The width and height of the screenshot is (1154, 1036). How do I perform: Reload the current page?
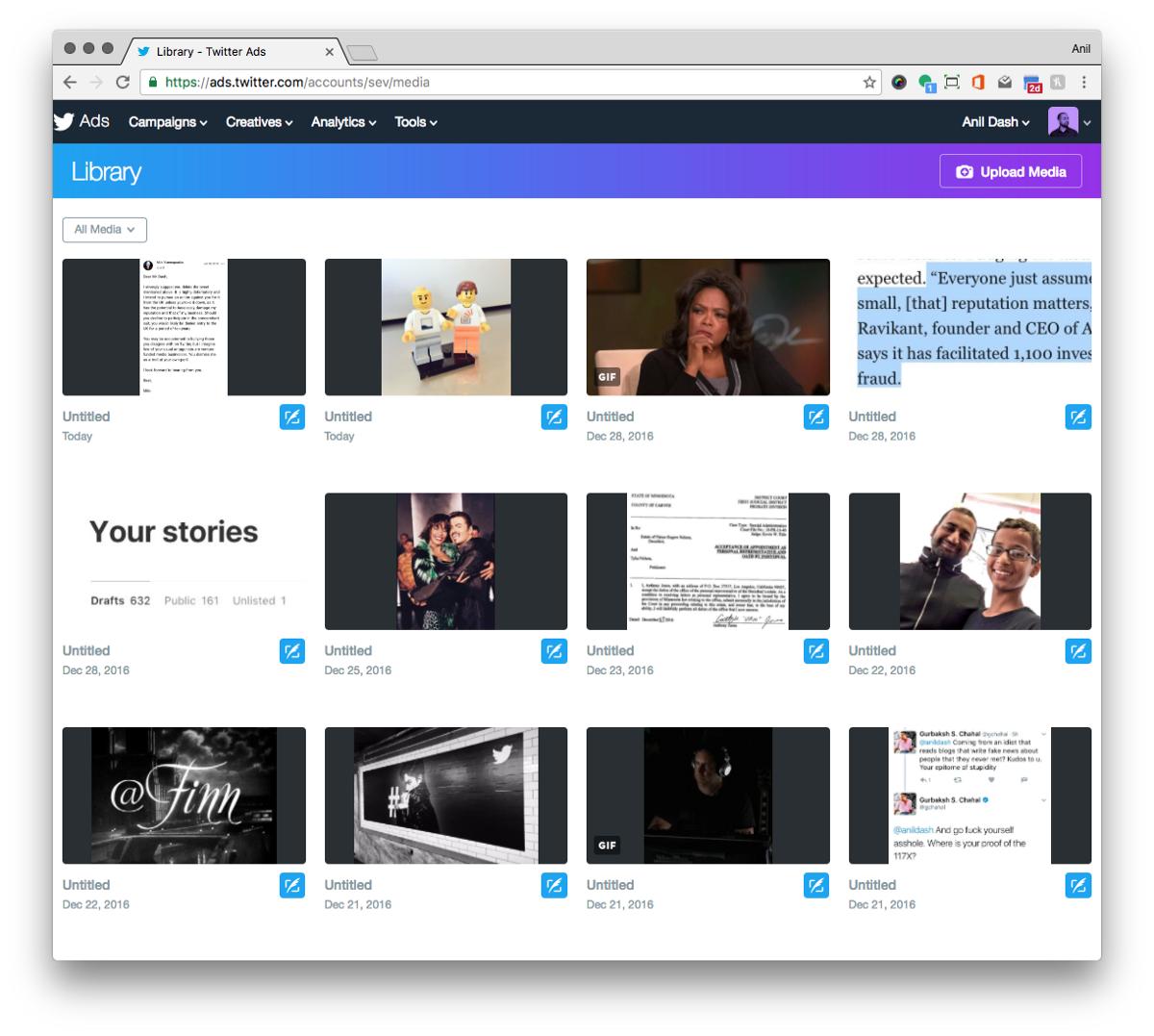tap(122, 82)
